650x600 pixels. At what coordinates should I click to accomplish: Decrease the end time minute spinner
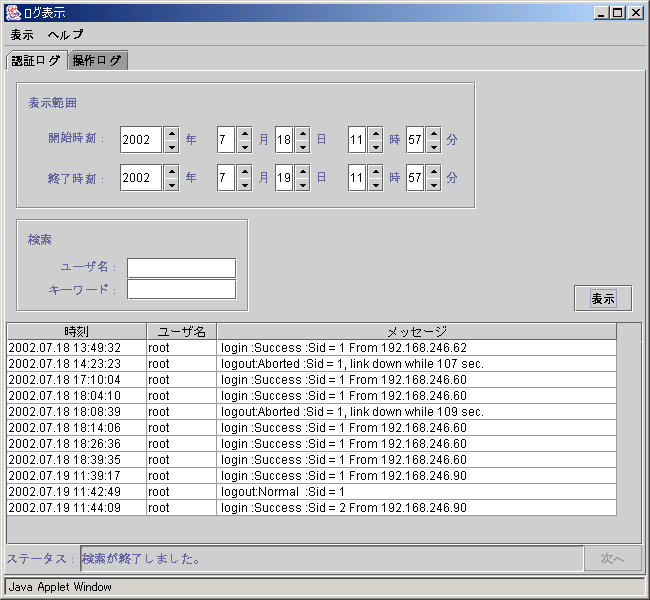point(433,185)
